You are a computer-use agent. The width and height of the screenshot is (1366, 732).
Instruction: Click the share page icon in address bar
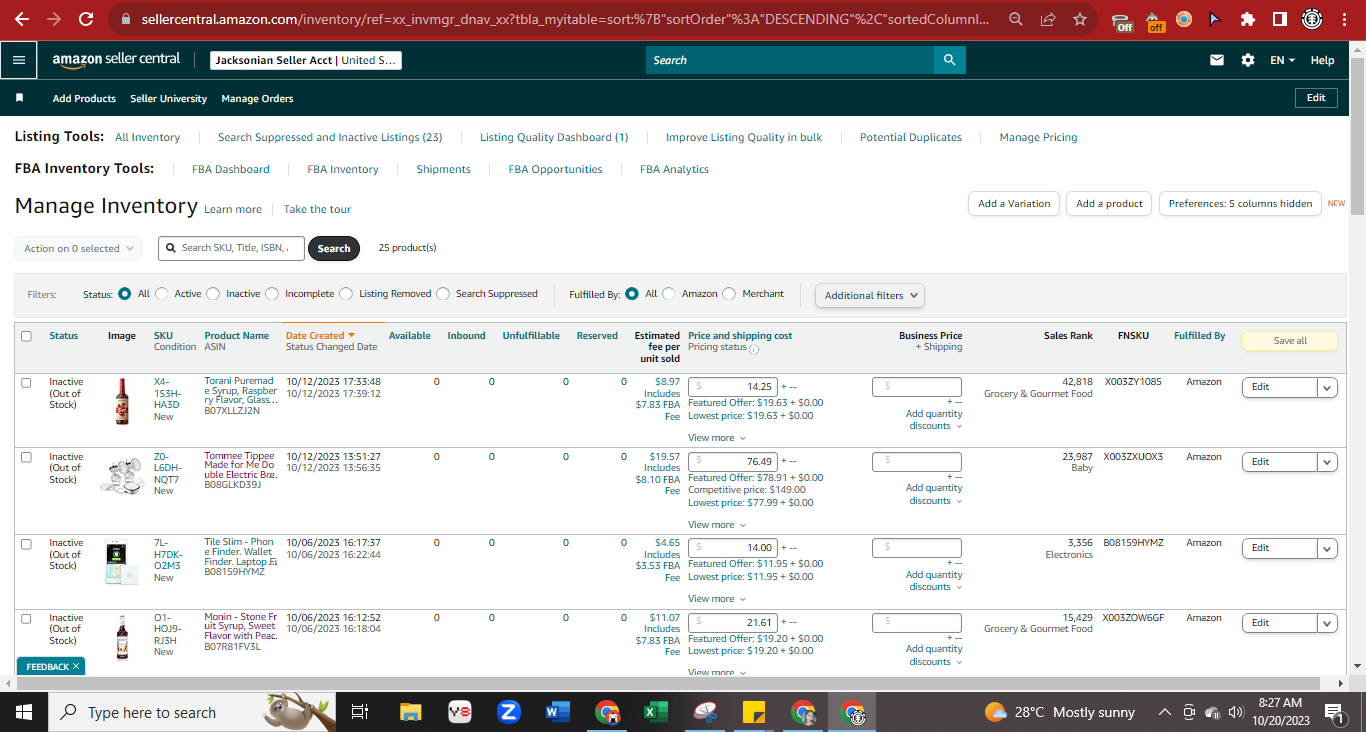(1048, 19)
